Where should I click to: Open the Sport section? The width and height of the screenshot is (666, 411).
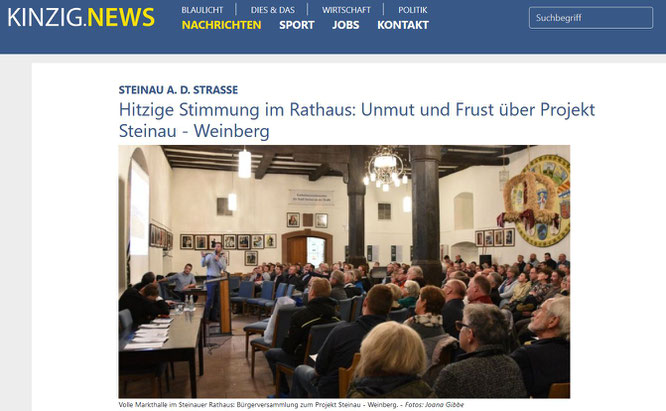click(296, 25)
